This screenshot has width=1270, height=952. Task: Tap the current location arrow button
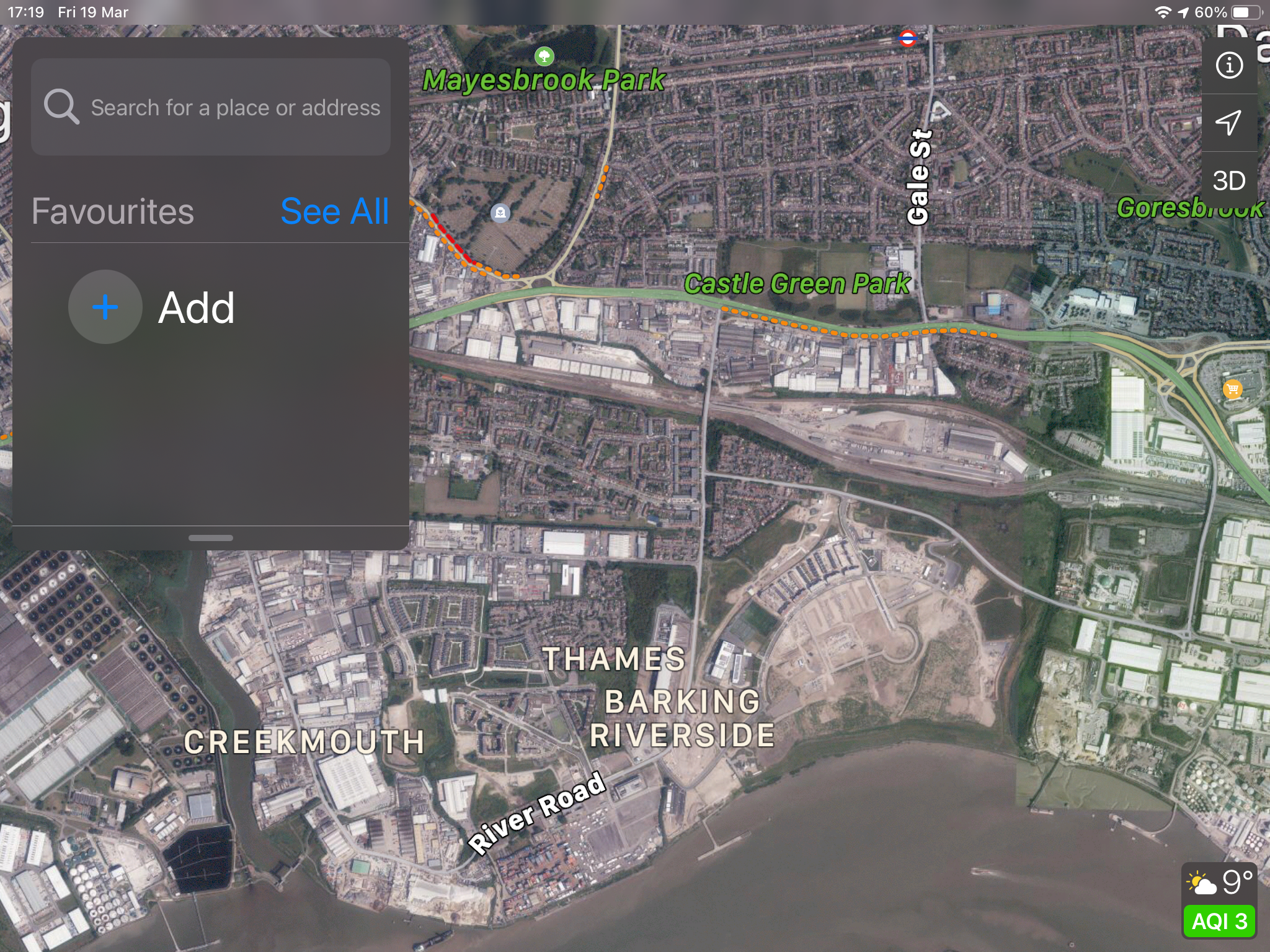tap(1229, 123)
